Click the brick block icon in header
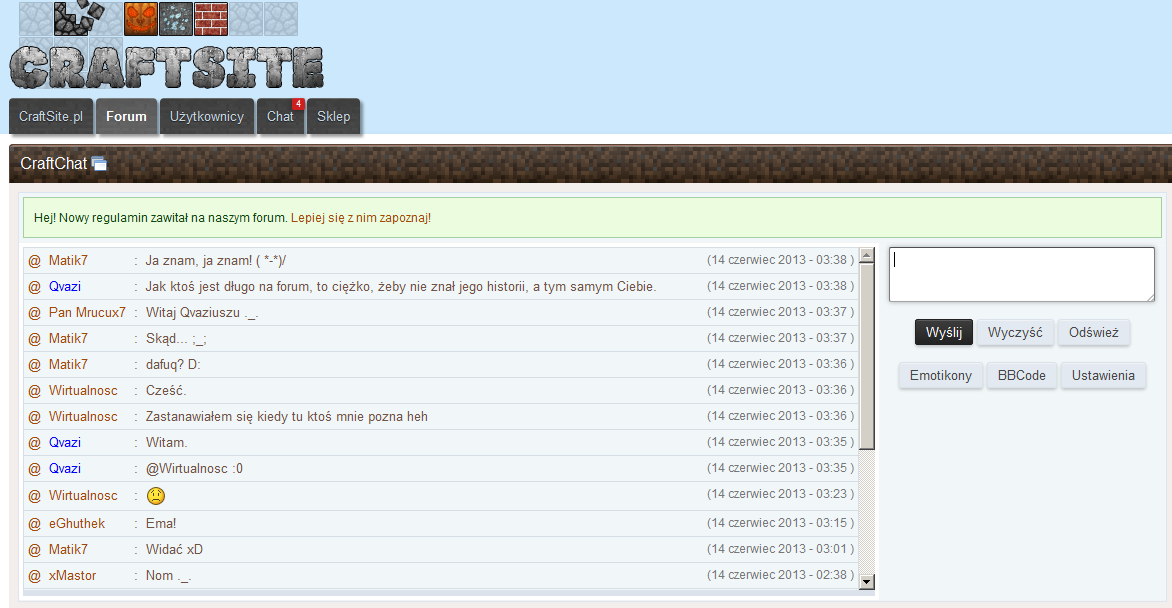 211,19
